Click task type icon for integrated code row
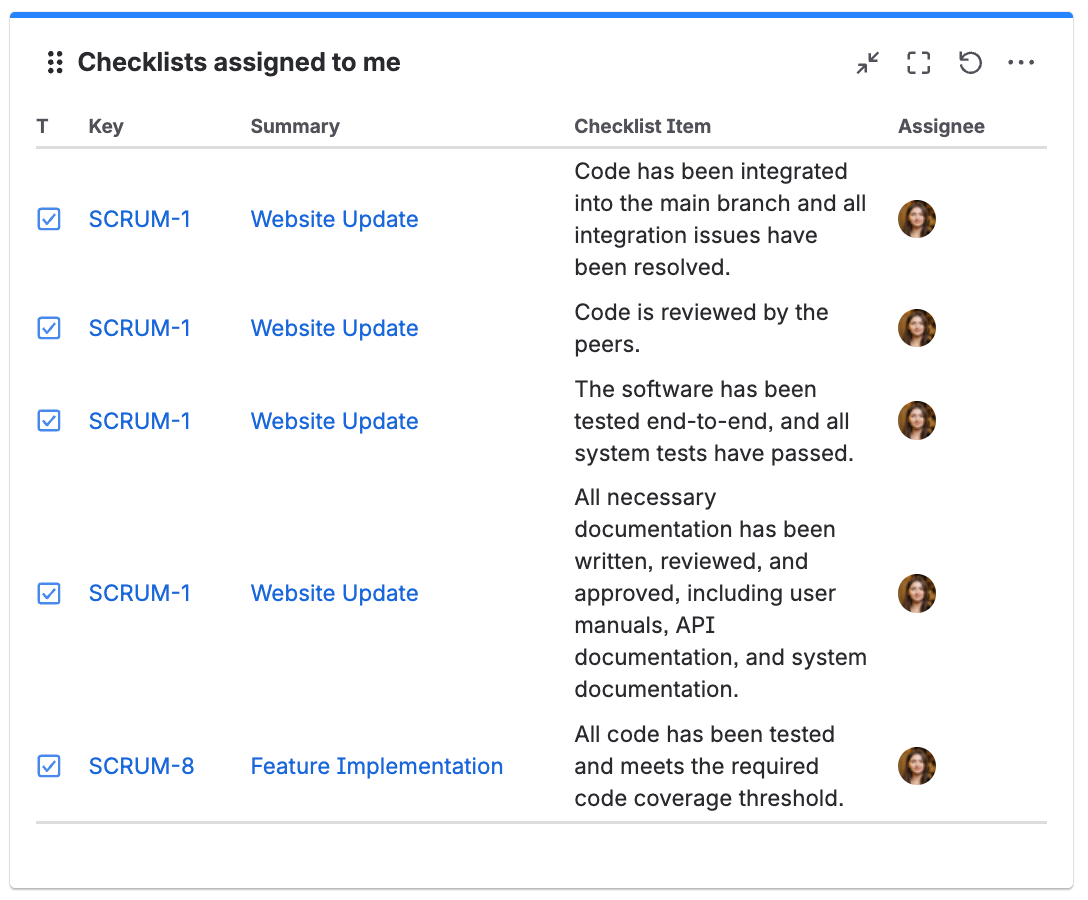The image size is (1088, 900). 49,219
